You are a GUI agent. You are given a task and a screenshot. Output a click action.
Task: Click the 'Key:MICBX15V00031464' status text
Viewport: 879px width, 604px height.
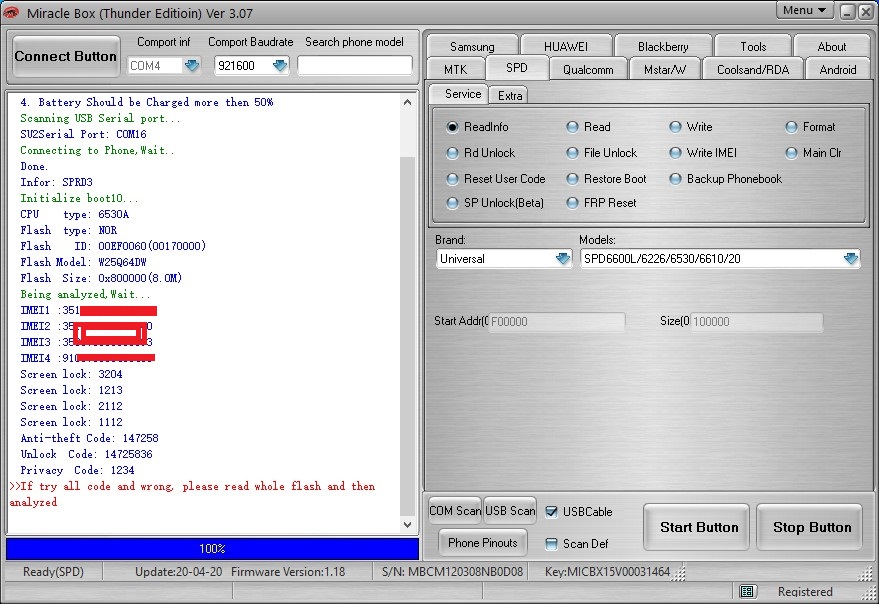[x=608, y=571]
